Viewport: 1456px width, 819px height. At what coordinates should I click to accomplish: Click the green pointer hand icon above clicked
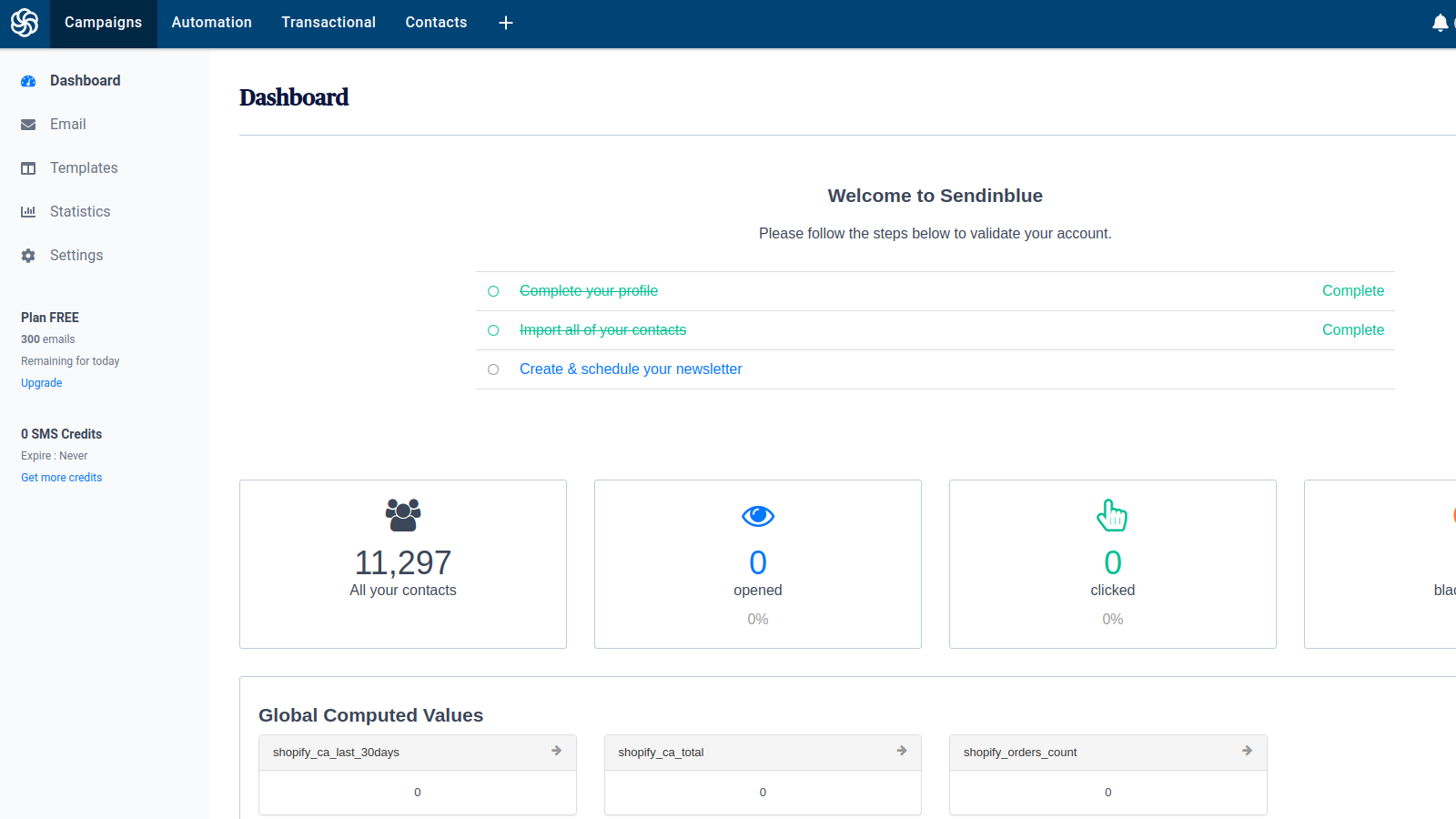click(1112, 515)
